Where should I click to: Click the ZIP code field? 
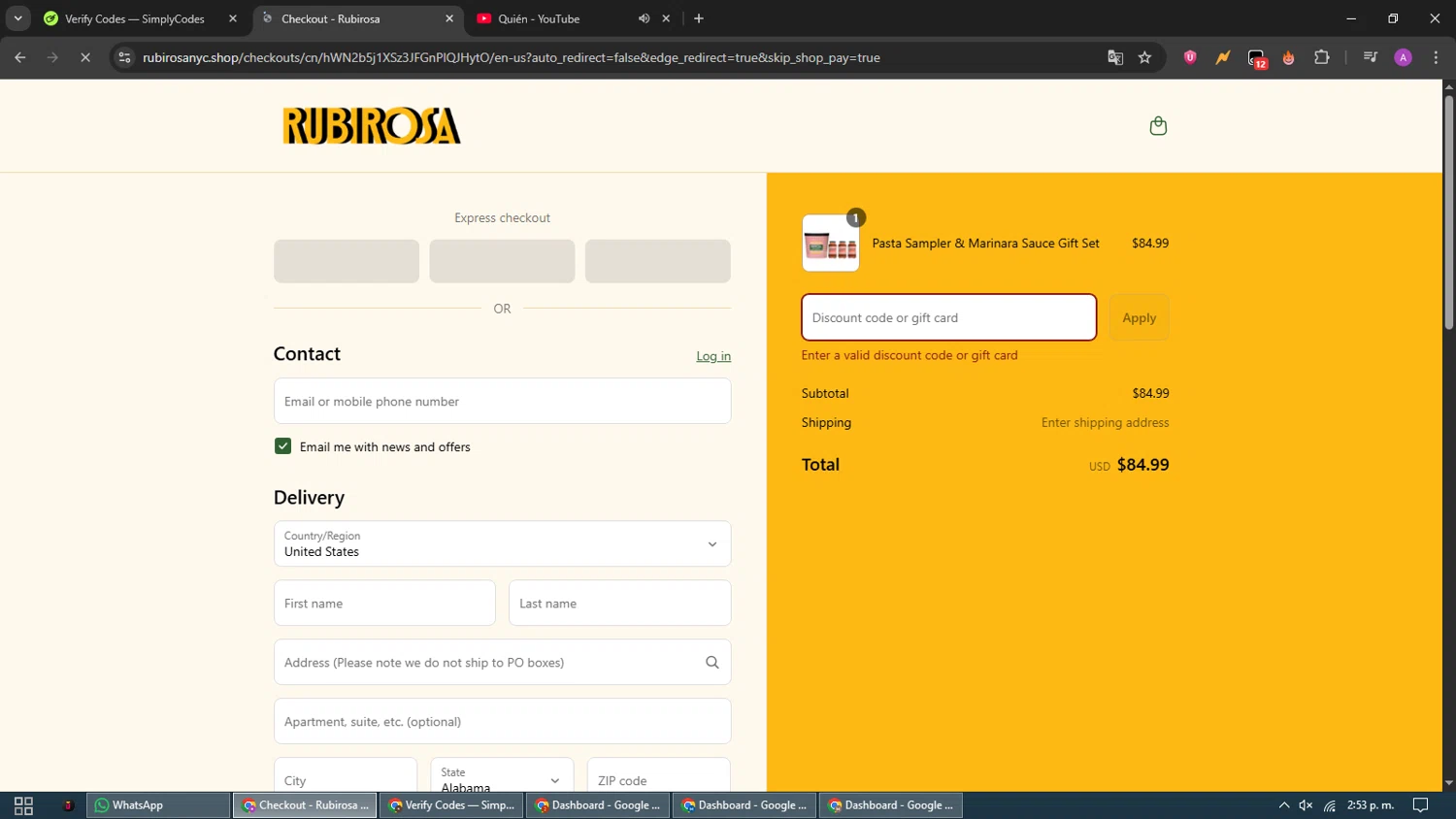(x=658, y=776)
